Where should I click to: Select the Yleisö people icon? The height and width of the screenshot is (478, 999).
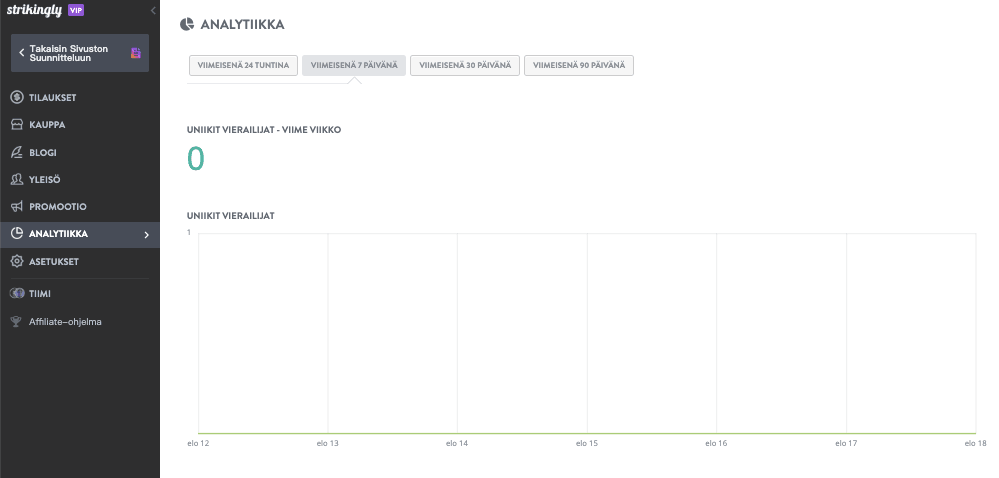[x=17, y=179]
